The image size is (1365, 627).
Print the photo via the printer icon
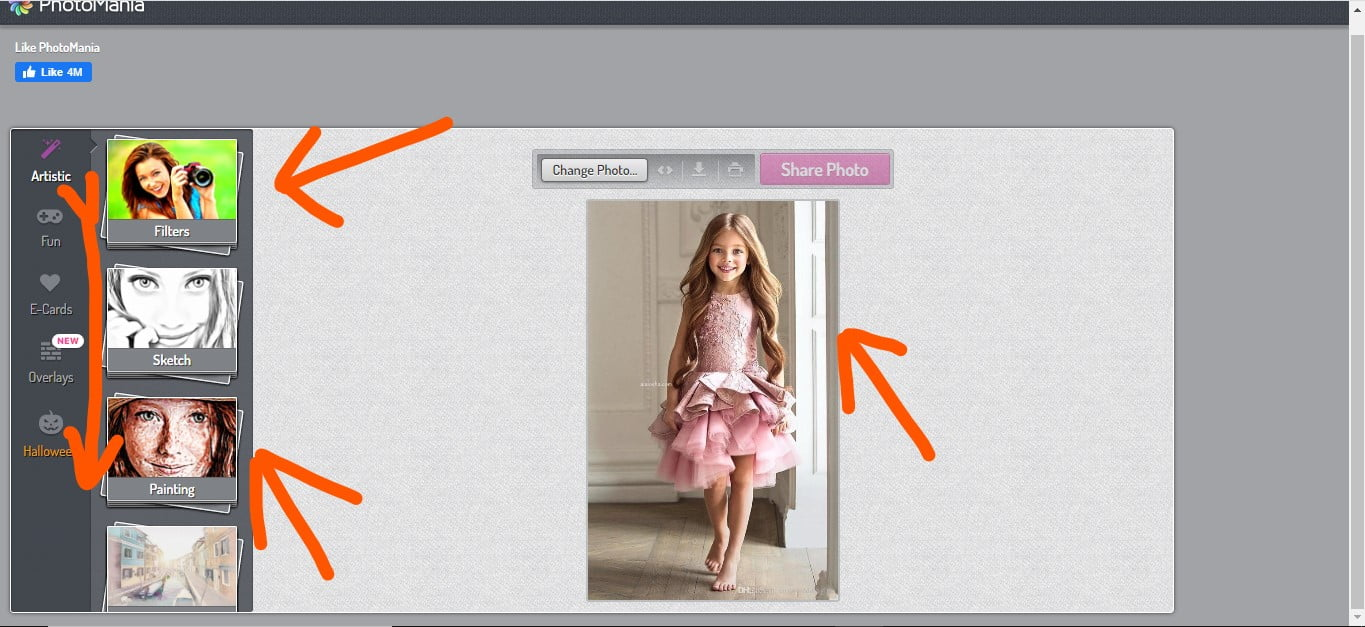736,169
